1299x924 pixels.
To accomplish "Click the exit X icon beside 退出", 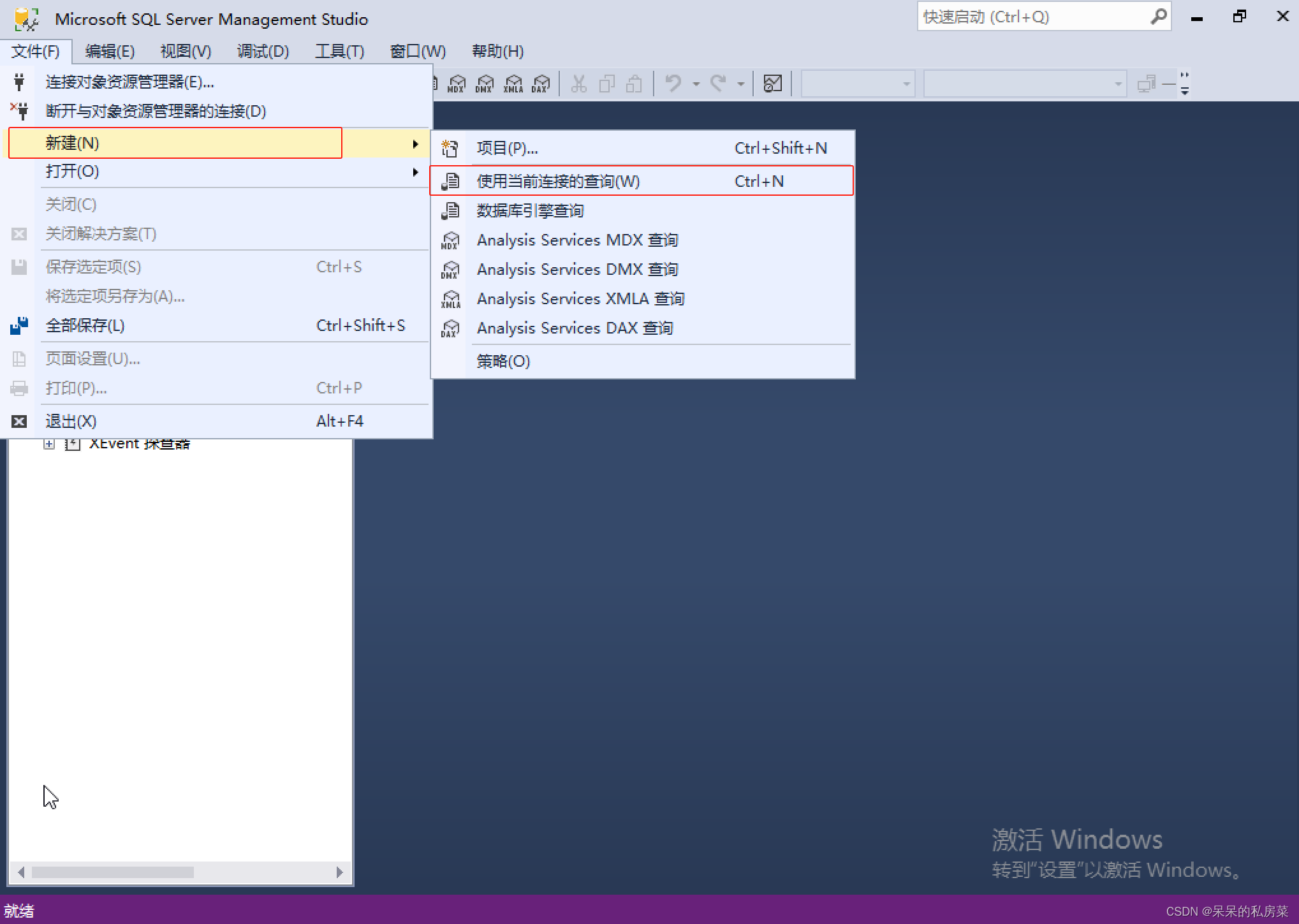I will 19,422.
